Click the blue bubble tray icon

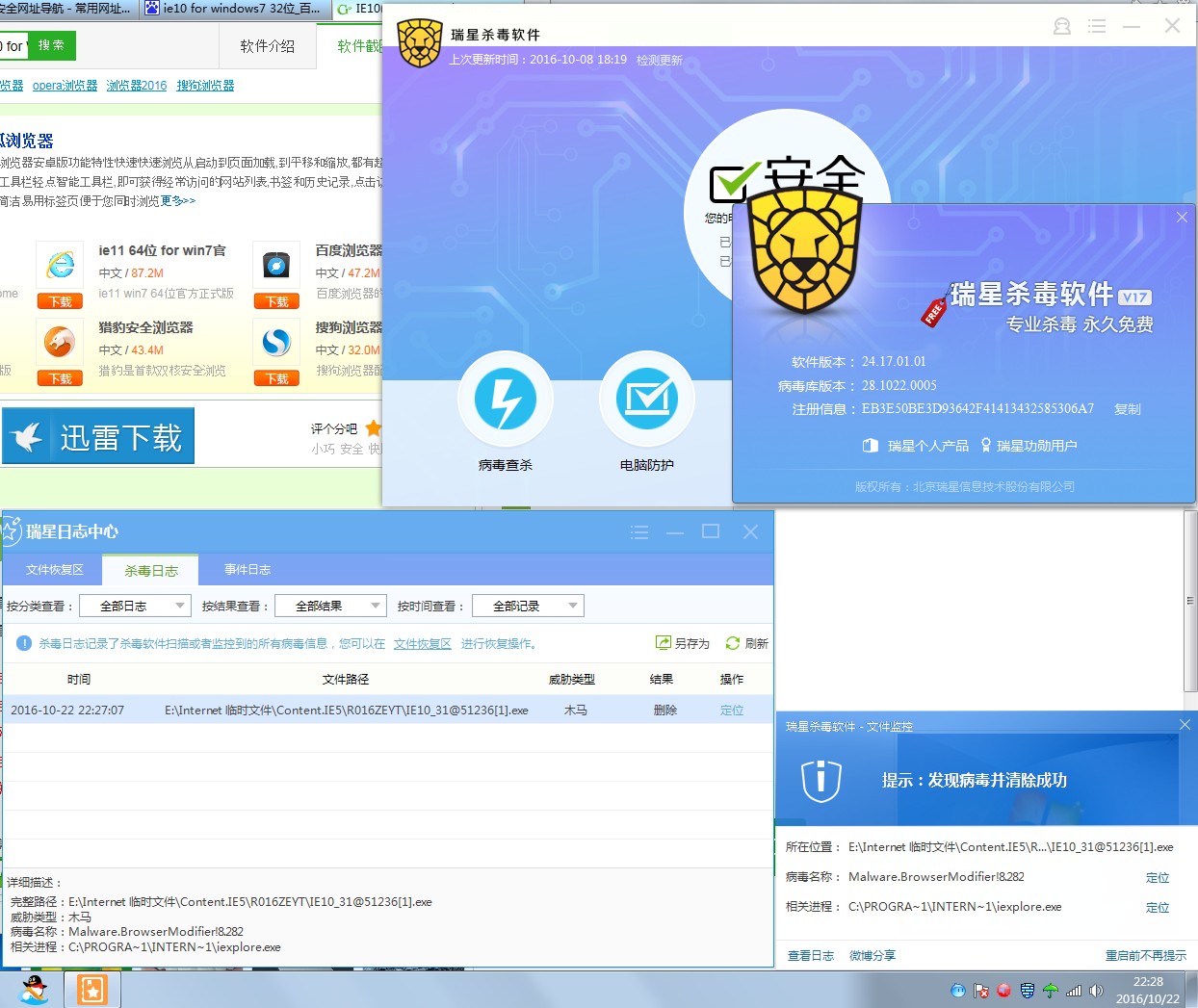(x=957, y=991)
